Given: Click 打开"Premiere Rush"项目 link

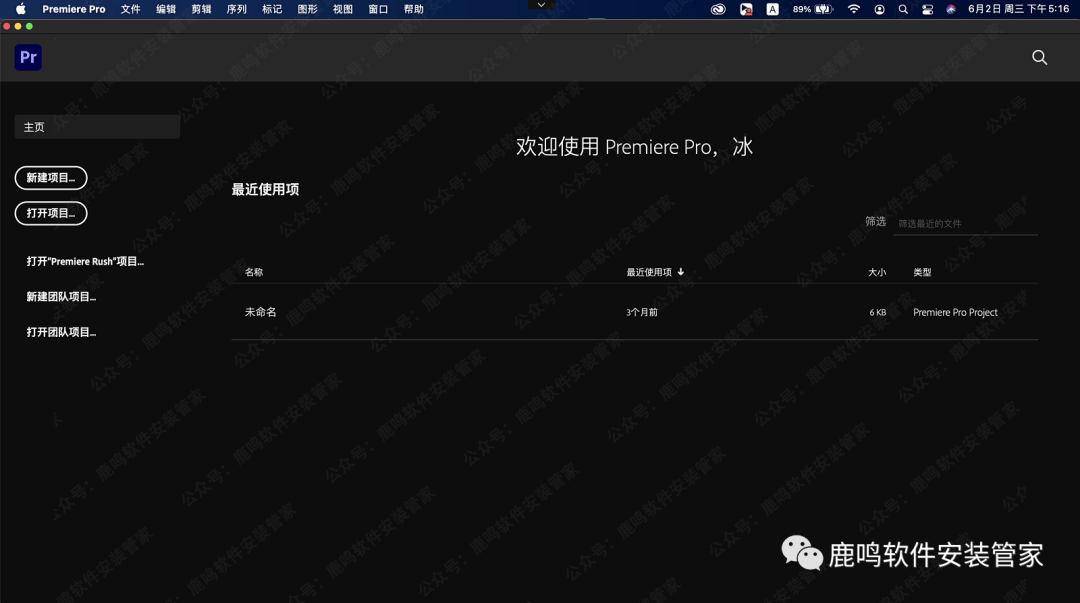Looking at the screenshot, I should (85, 261).
